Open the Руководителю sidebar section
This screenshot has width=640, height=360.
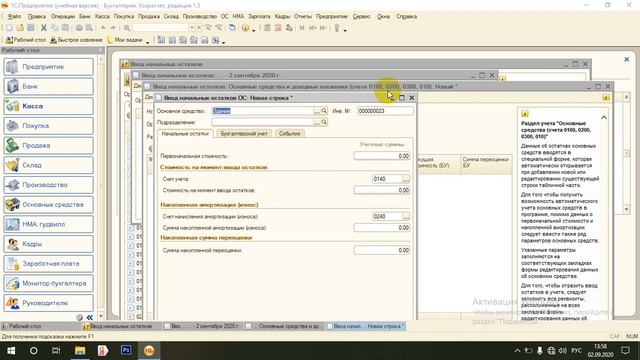coord(49,303)
